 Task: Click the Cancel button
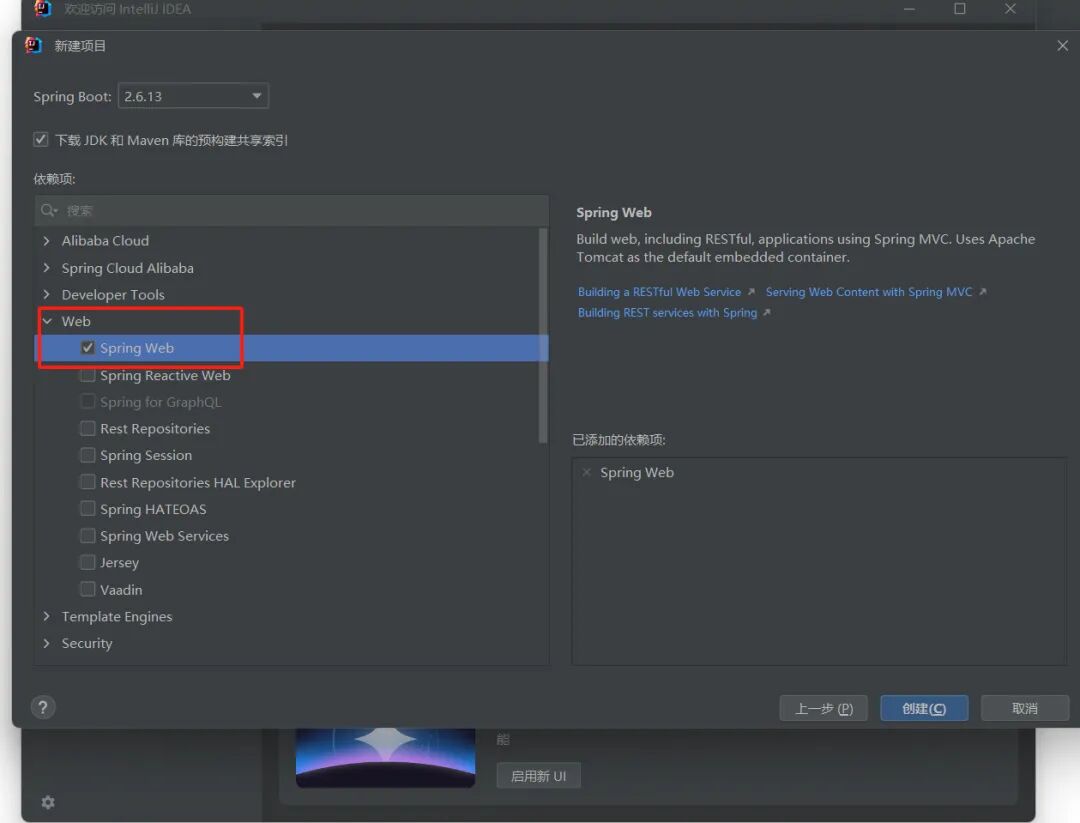click(1025, 708)
